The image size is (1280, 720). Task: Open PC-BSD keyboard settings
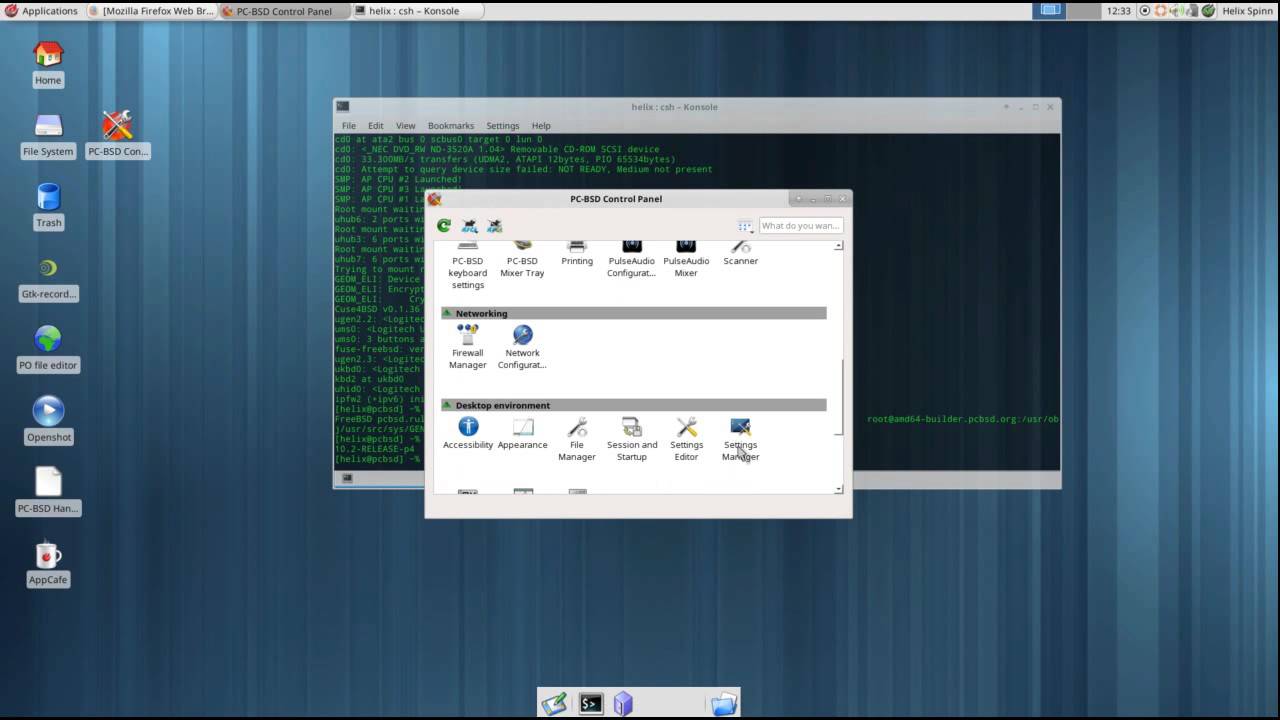click(468, 266)
